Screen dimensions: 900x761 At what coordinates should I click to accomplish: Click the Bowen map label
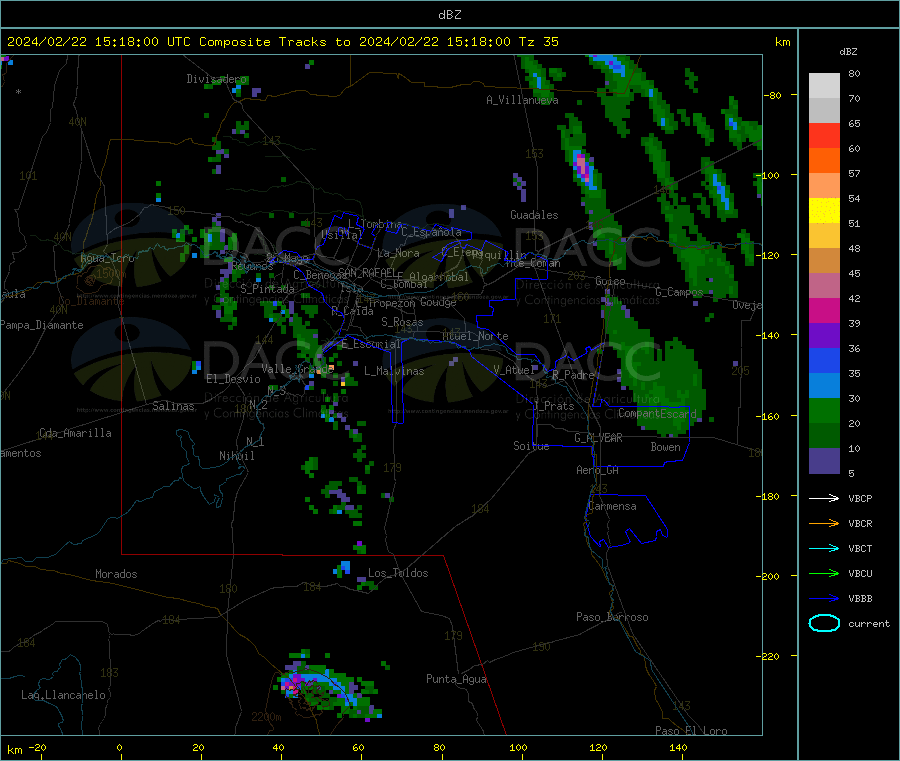tap(666, 447)
